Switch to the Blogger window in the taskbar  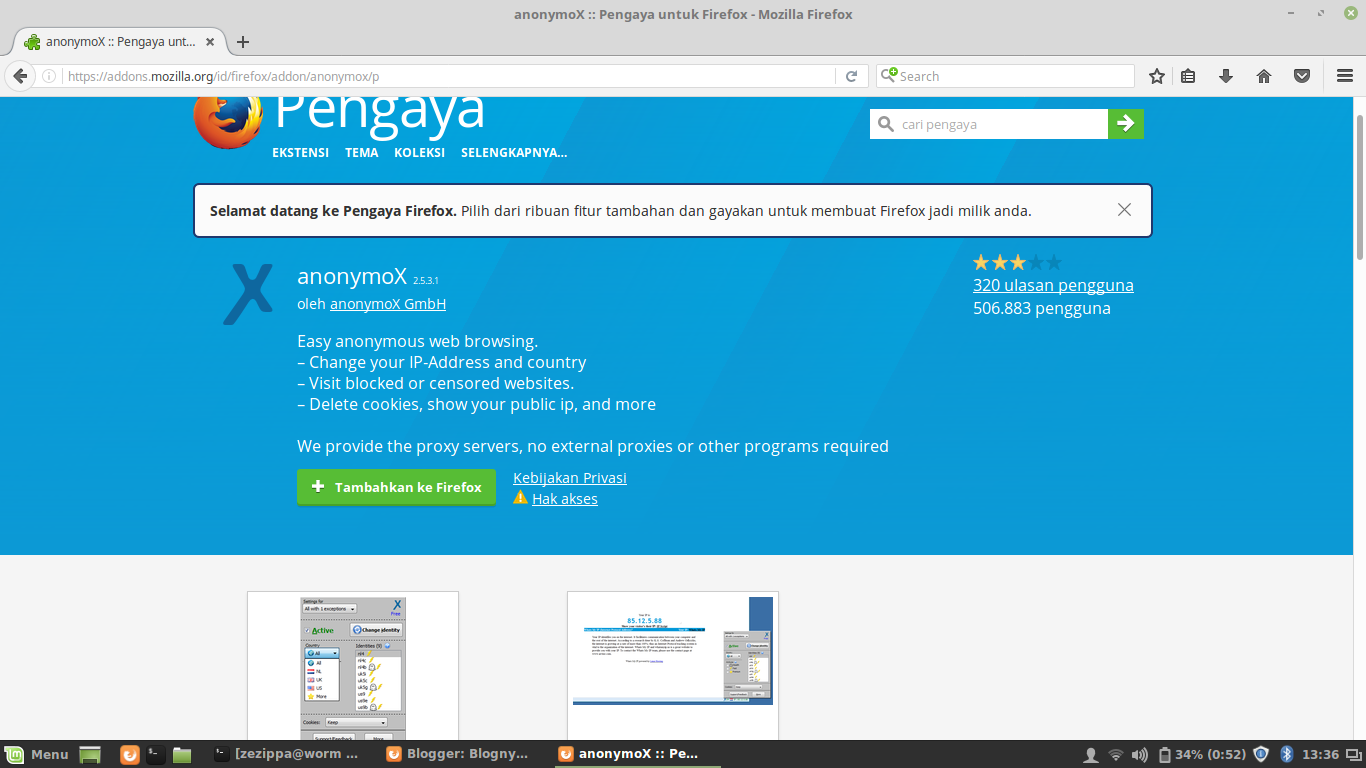click(x=457, y=754)
